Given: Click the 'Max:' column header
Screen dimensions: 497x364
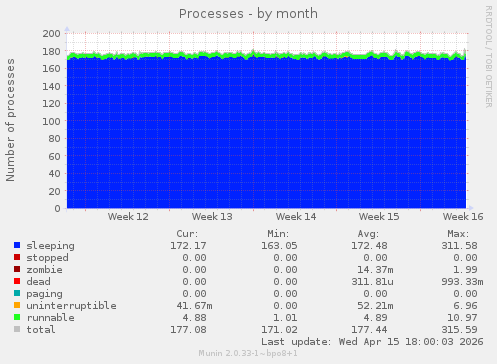Looking at the screenshot, I should point(458,234).
